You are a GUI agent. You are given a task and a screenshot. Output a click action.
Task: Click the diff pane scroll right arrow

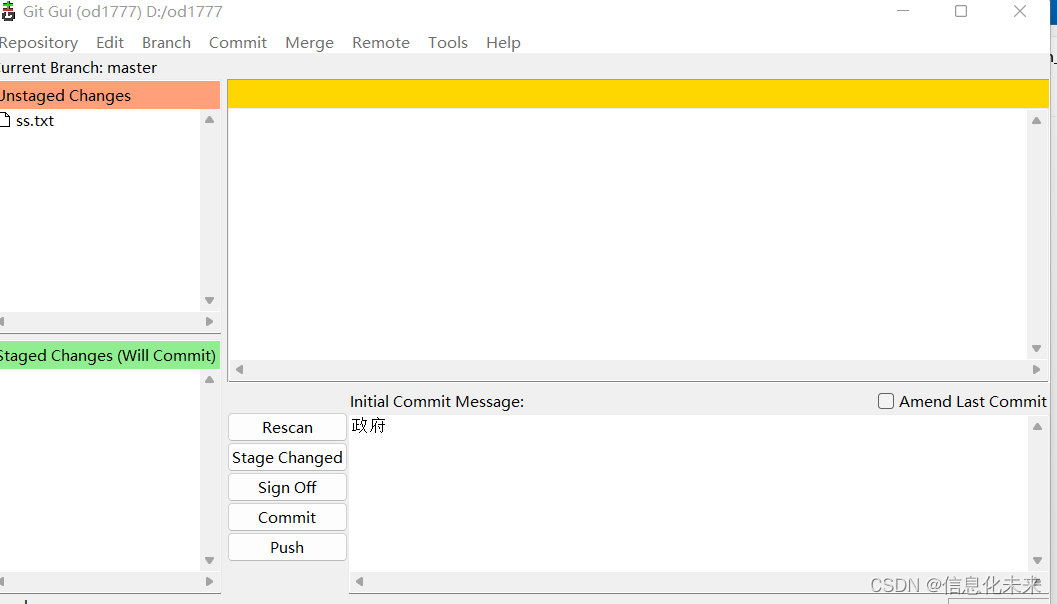(x=1037, y=369)
